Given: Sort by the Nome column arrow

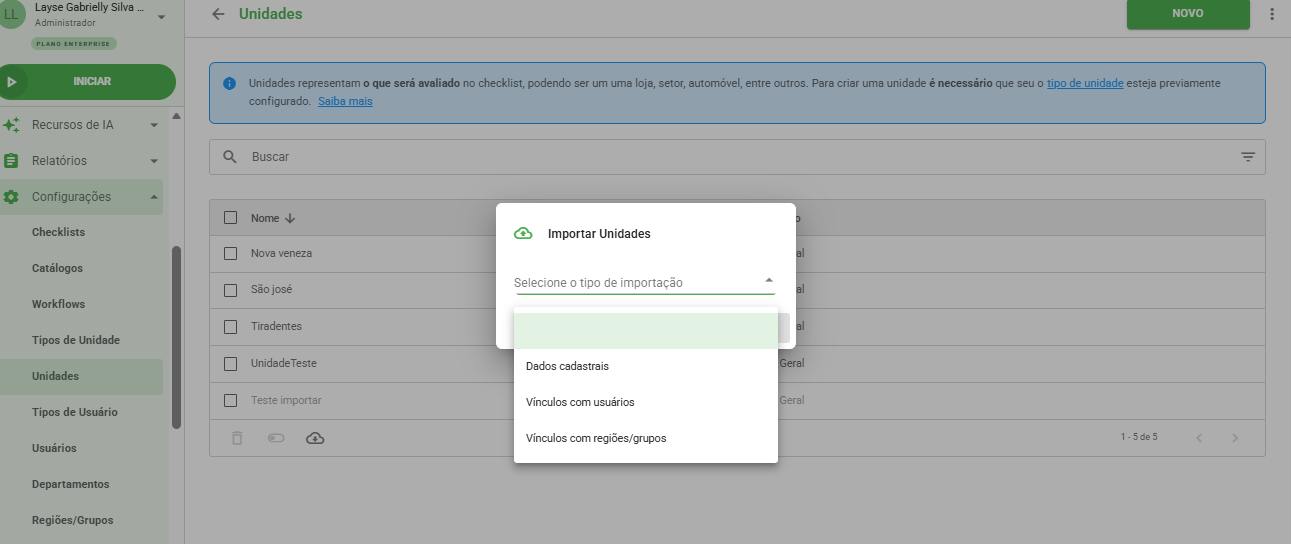Looking at the screenshot, I should pos(291,218).
